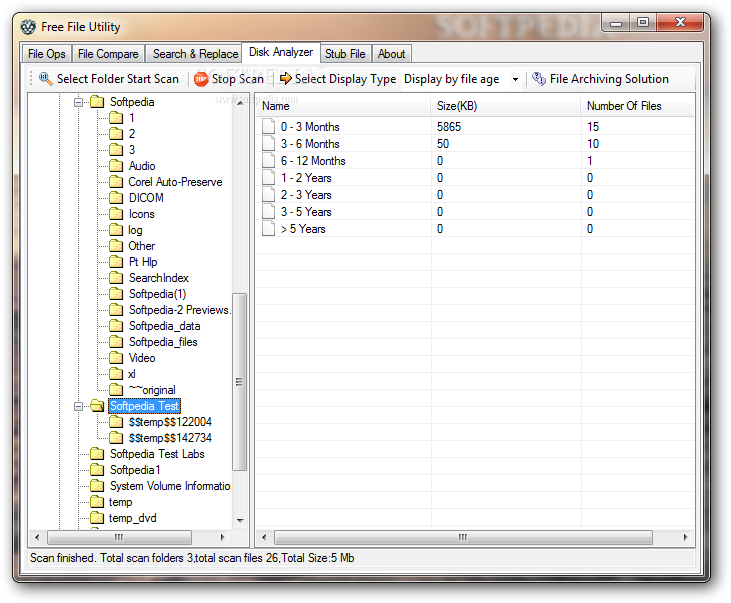The image size is (731, 603).
Task: Click the Video folder icon
Action: tap(116, 358)
